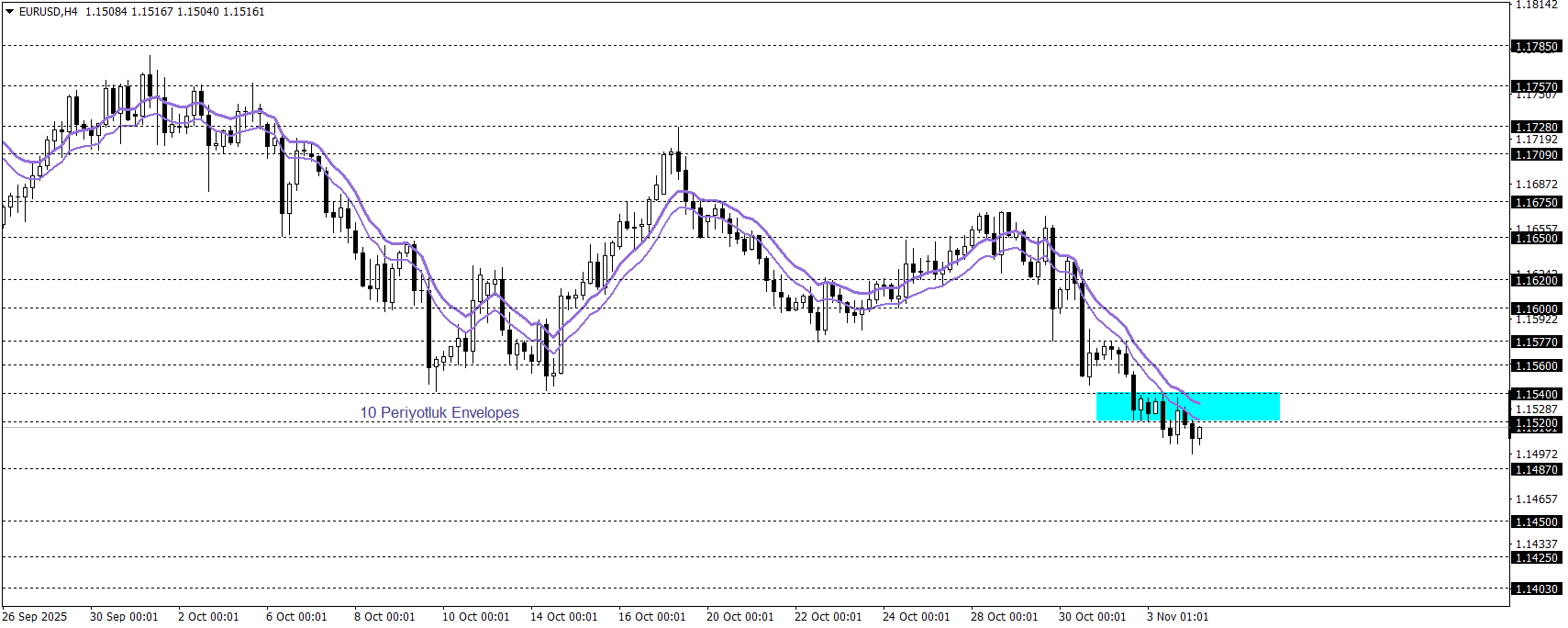
Task: Click the 1.14250 horizontal line price tag
Action: pyautogui.click(x=1536, y=557)
